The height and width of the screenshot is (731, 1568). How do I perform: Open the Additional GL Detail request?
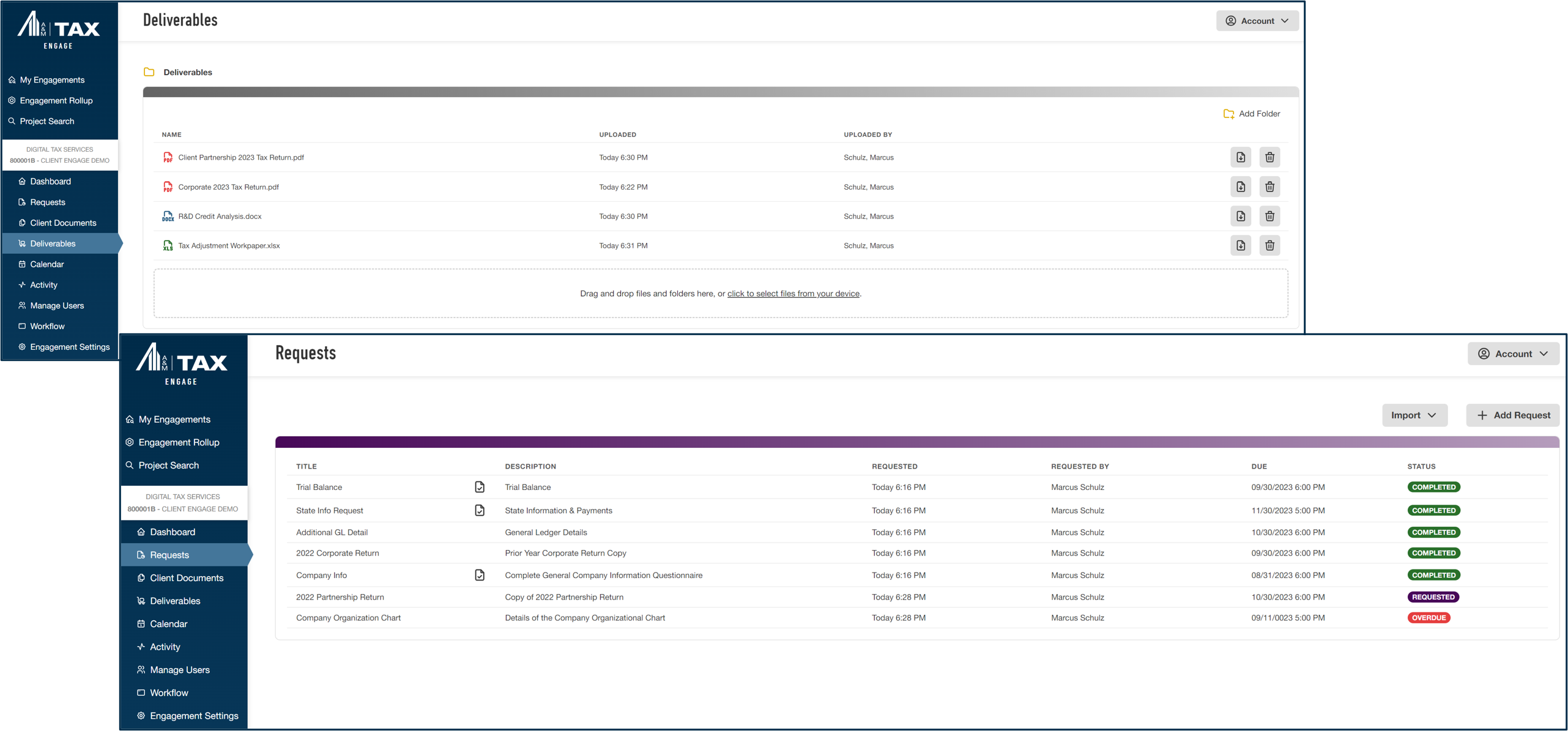[x=332, y=532]
